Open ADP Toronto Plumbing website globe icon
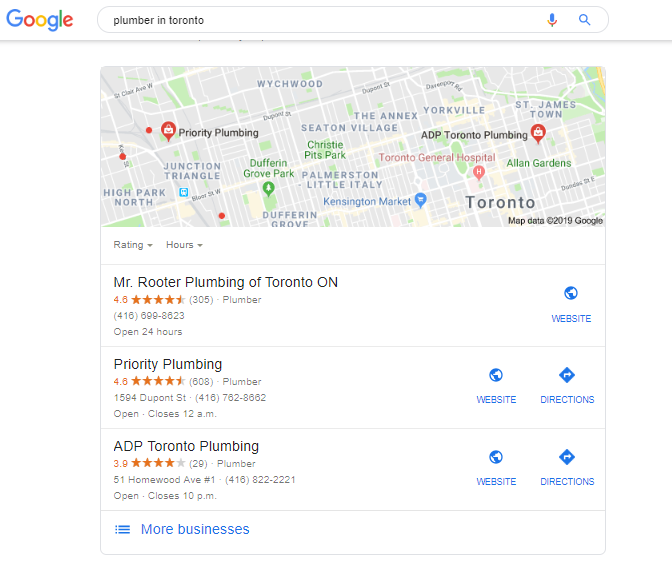 click(x=496, y=457)
